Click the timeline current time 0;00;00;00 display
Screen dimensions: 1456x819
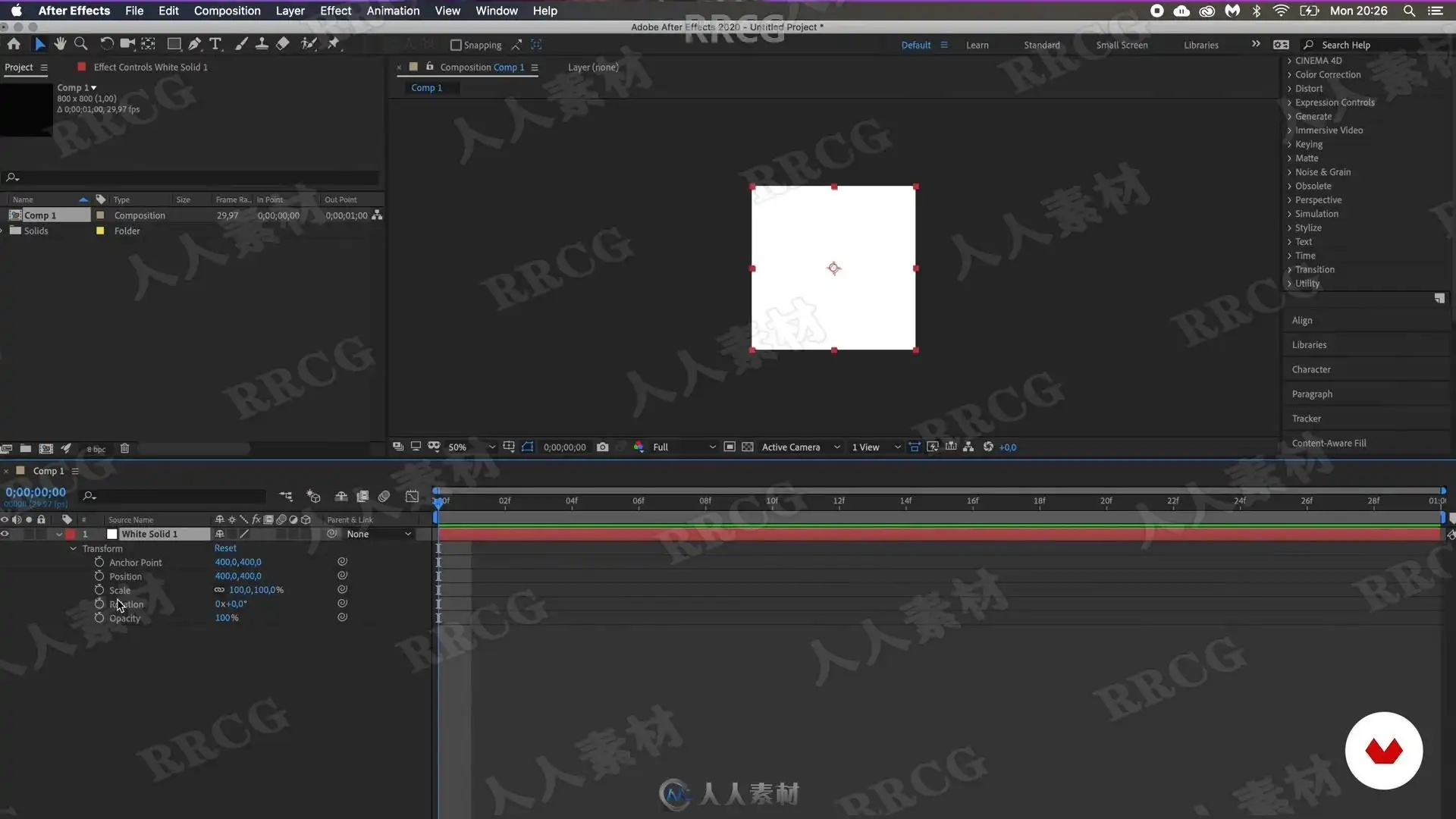pyautogui.click(x=36, y=492)
